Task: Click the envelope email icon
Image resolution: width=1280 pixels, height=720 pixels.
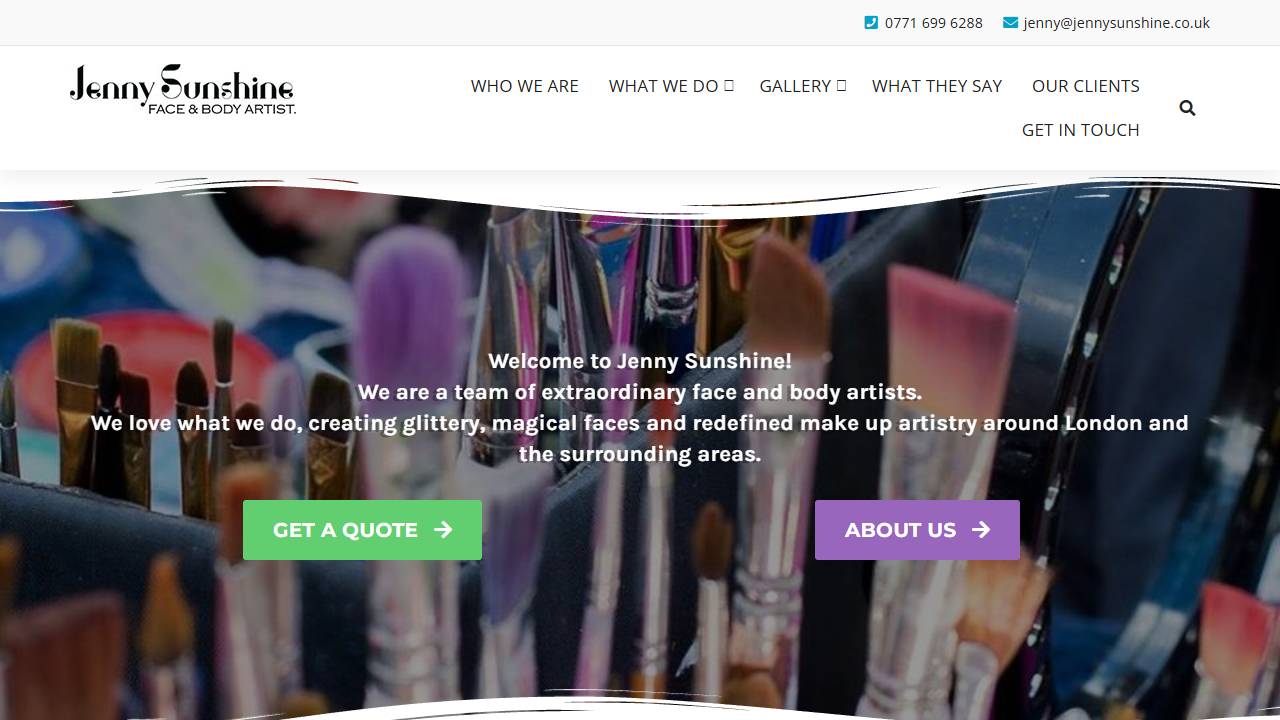Action: pyautogui.click(x=1010, y=22)
